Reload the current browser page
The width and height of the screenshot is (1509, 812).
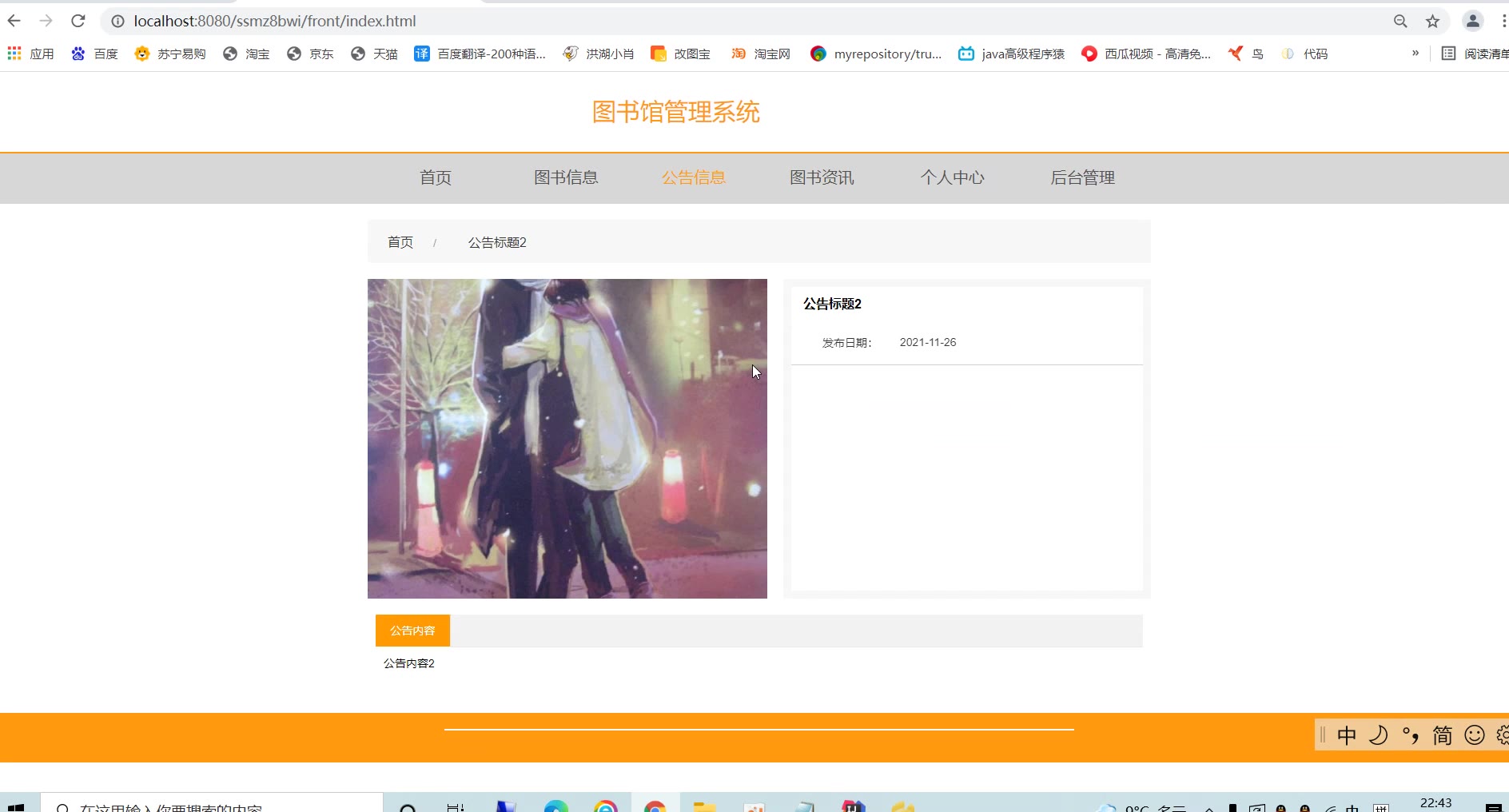click(x=78, y=22)
